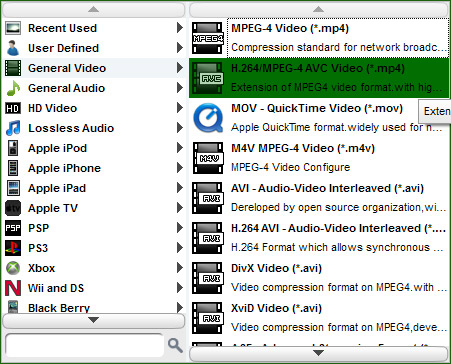451x364 pixels.
Task: Click the AVC film strip format icon
Action: (208, 78)
